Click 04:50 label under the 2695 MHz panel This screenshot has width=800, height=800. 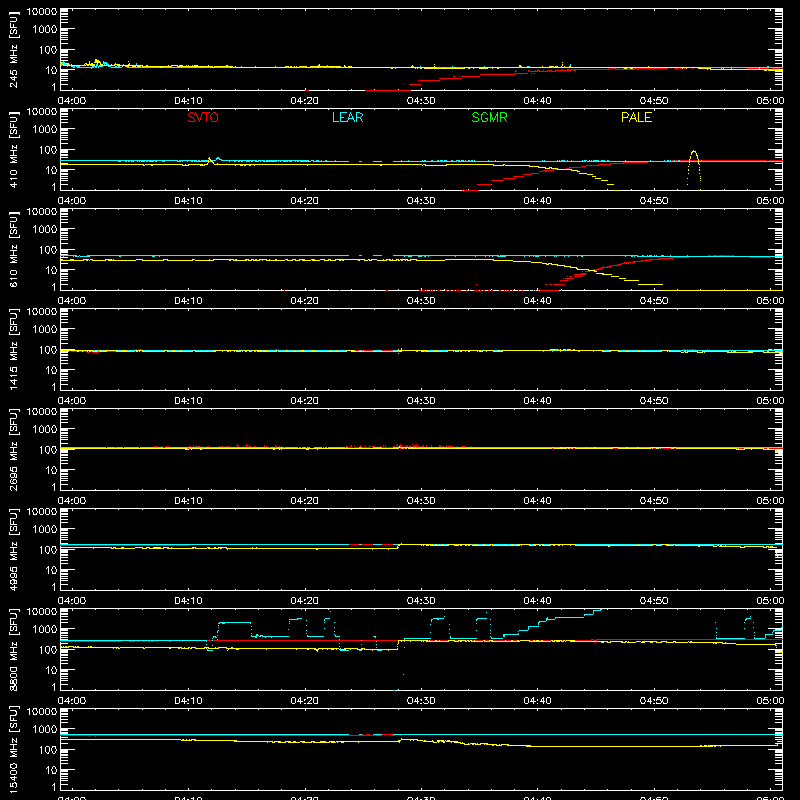click(654, 501)
